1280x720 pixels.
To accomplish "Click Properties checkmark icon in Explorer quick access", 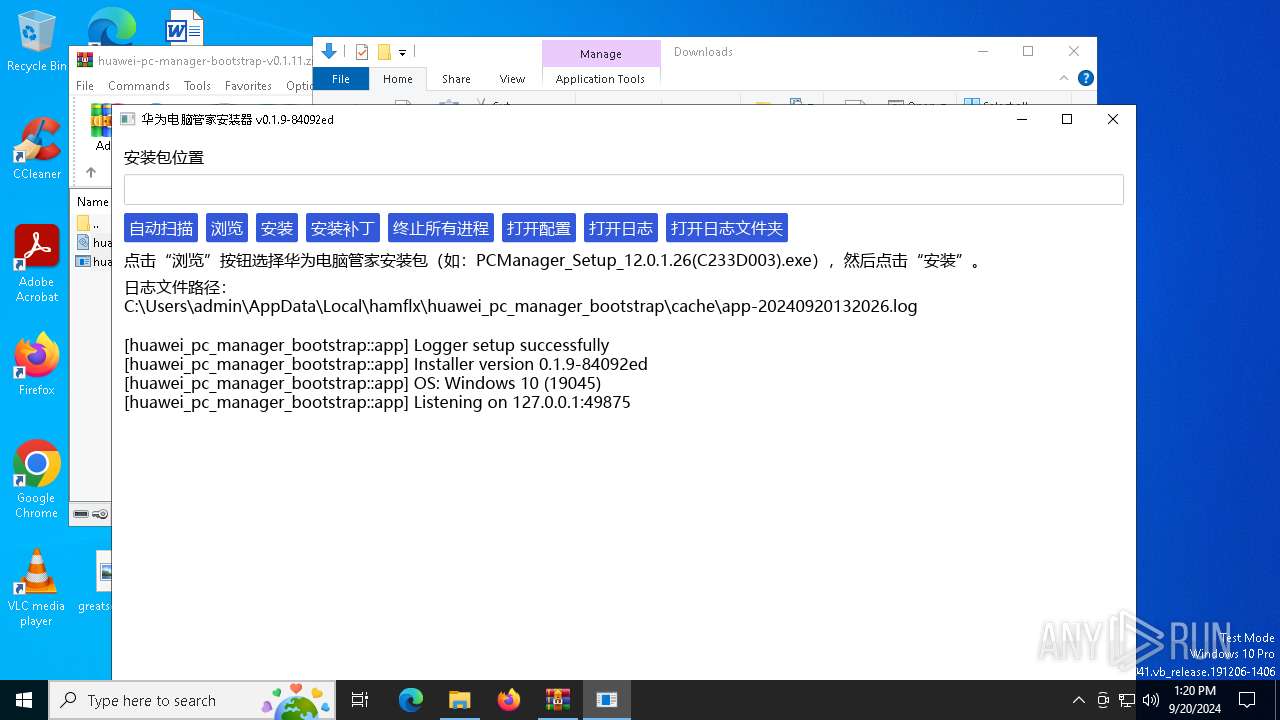I will point(362,52).
